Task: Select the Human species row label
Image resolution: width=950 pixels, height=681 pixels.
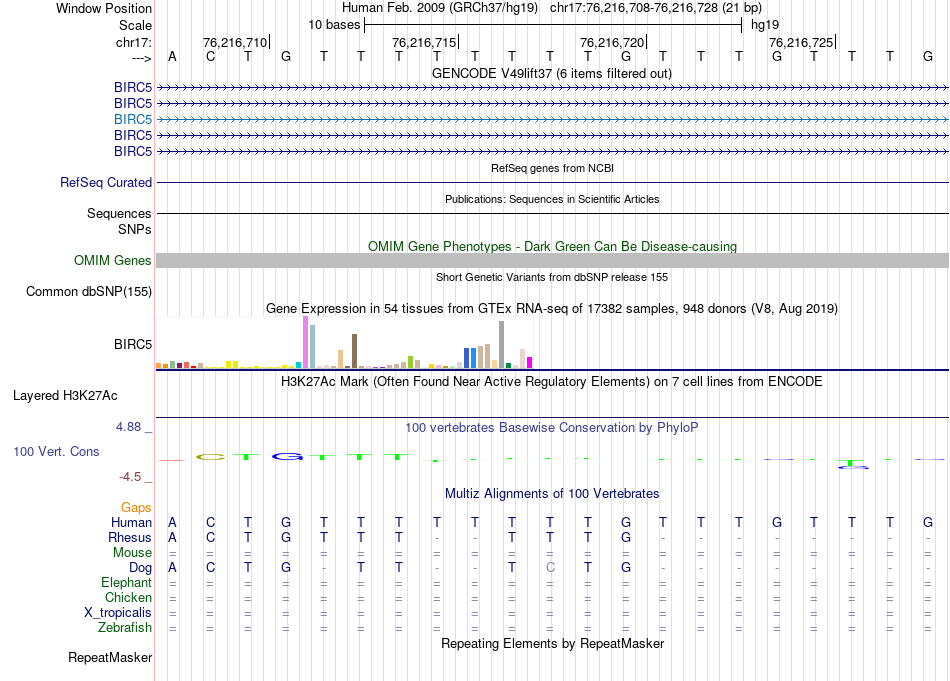Action: (131, 522)
